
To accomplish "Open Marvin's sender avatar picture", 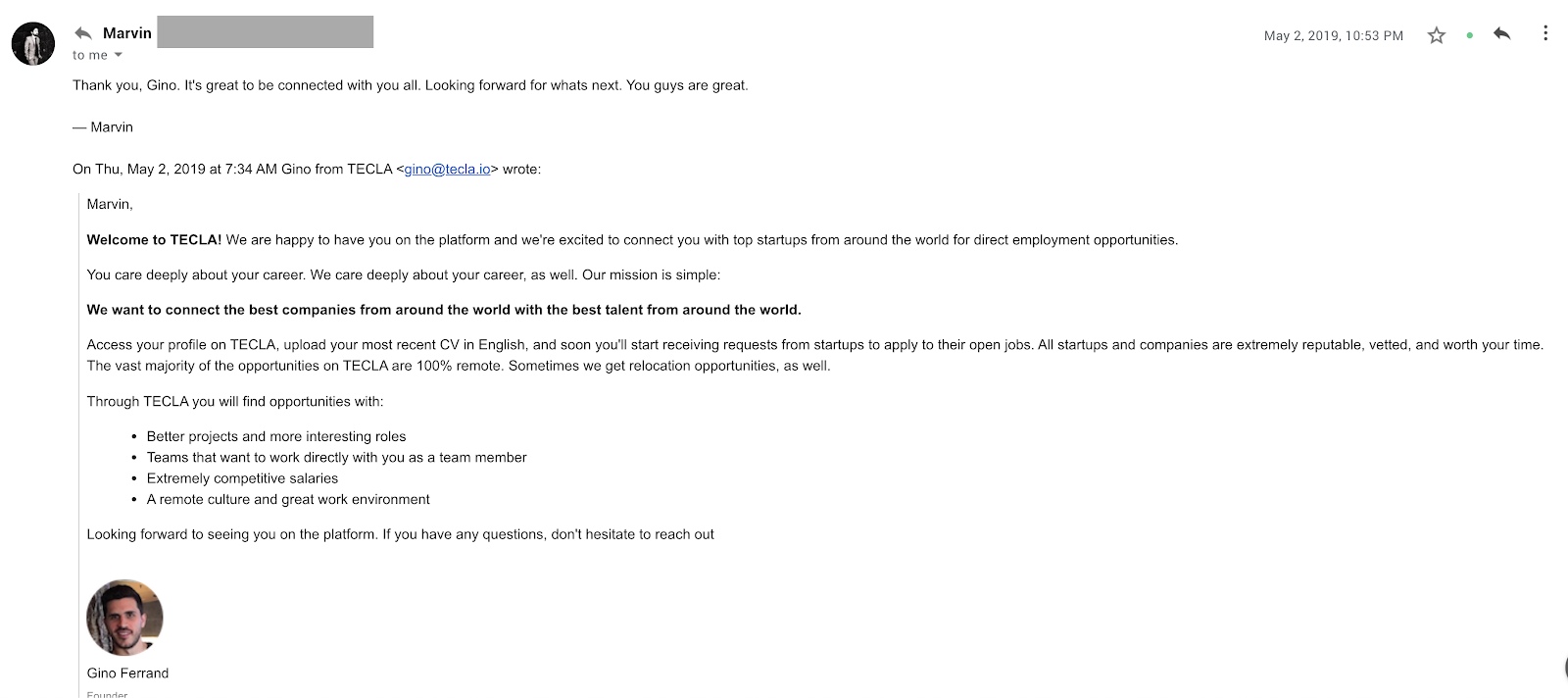I will click(33, 44).
